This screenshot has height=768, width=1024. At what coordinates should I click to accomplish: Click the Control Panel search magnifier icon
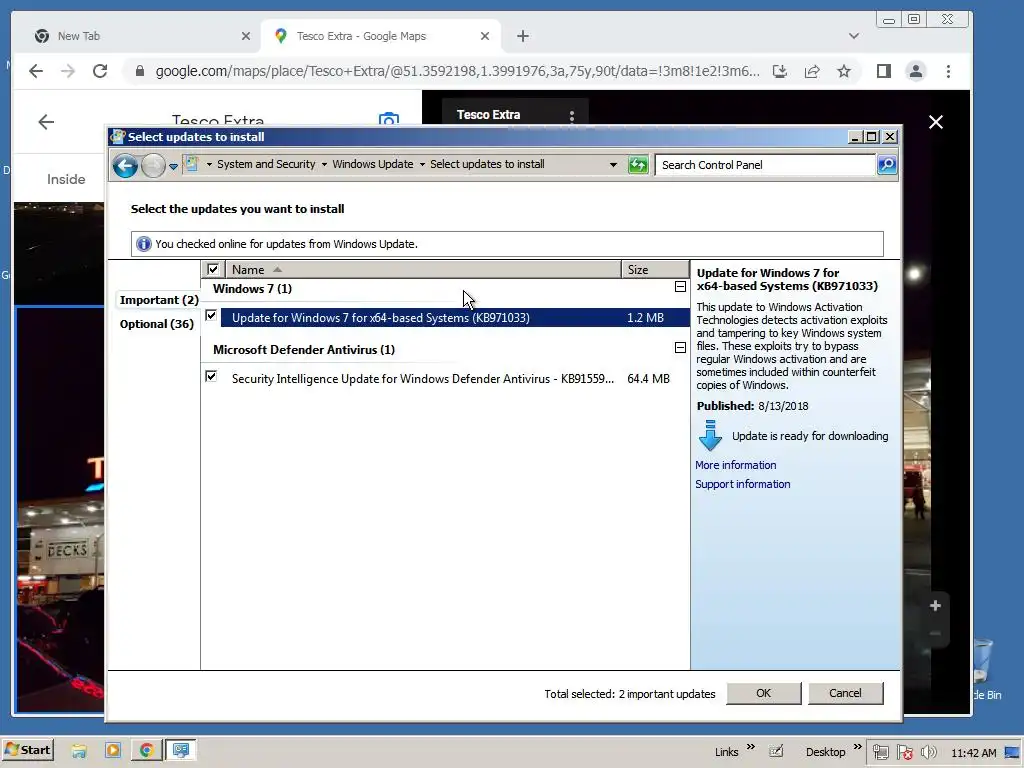click(x=886, y=165)
